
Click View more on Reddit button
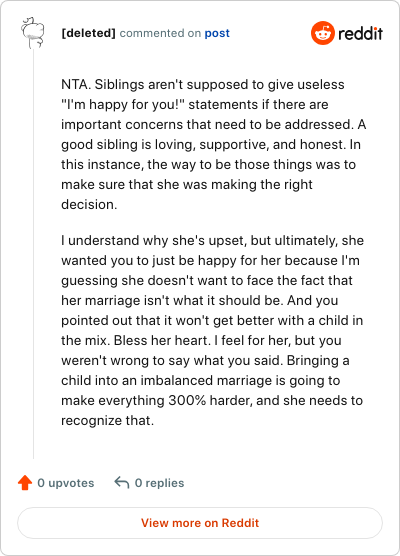point(200,523)
